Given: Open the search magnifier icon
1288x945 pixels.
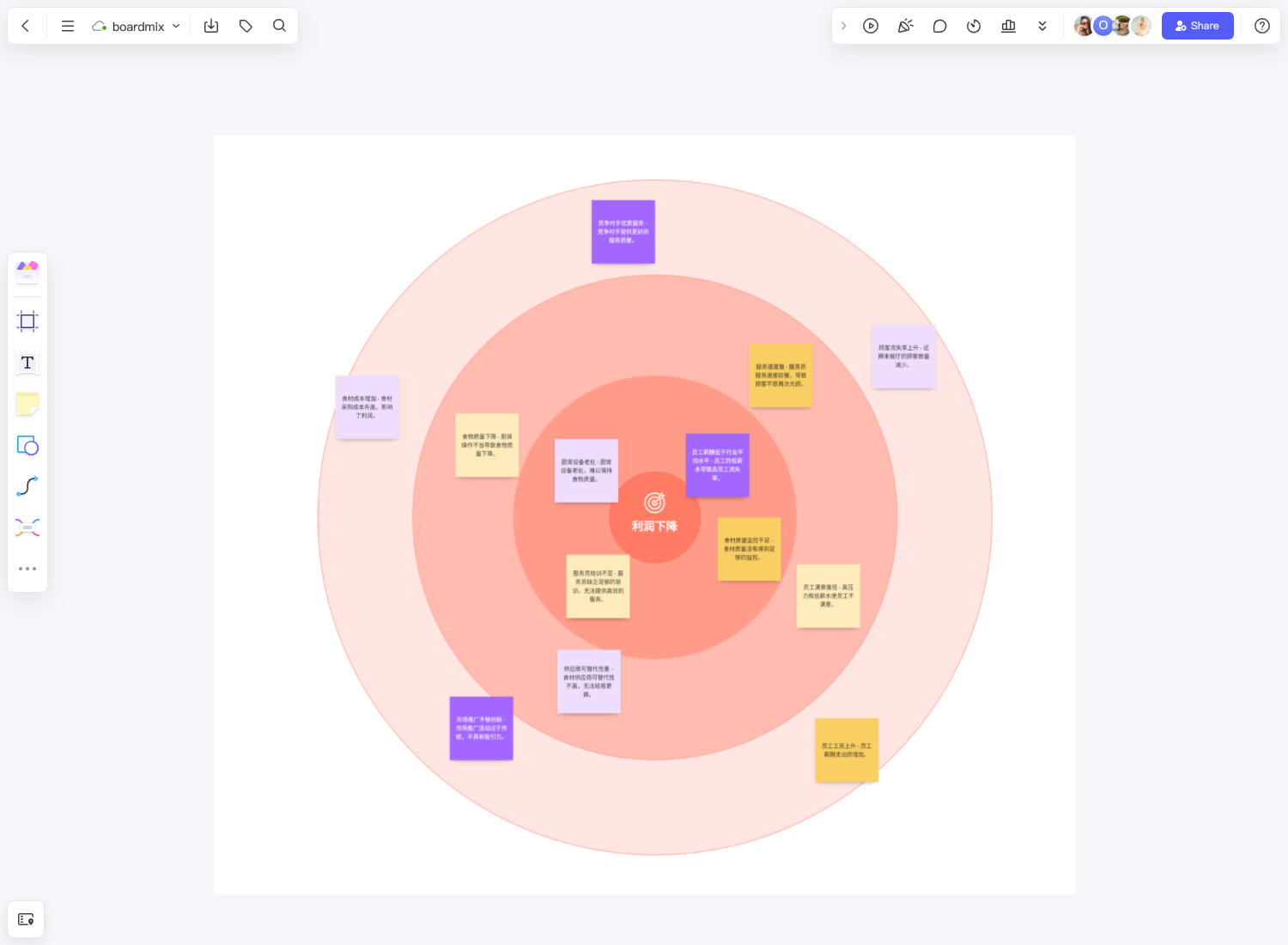Looking at the screenshot, I should click(x=279, y=26).
